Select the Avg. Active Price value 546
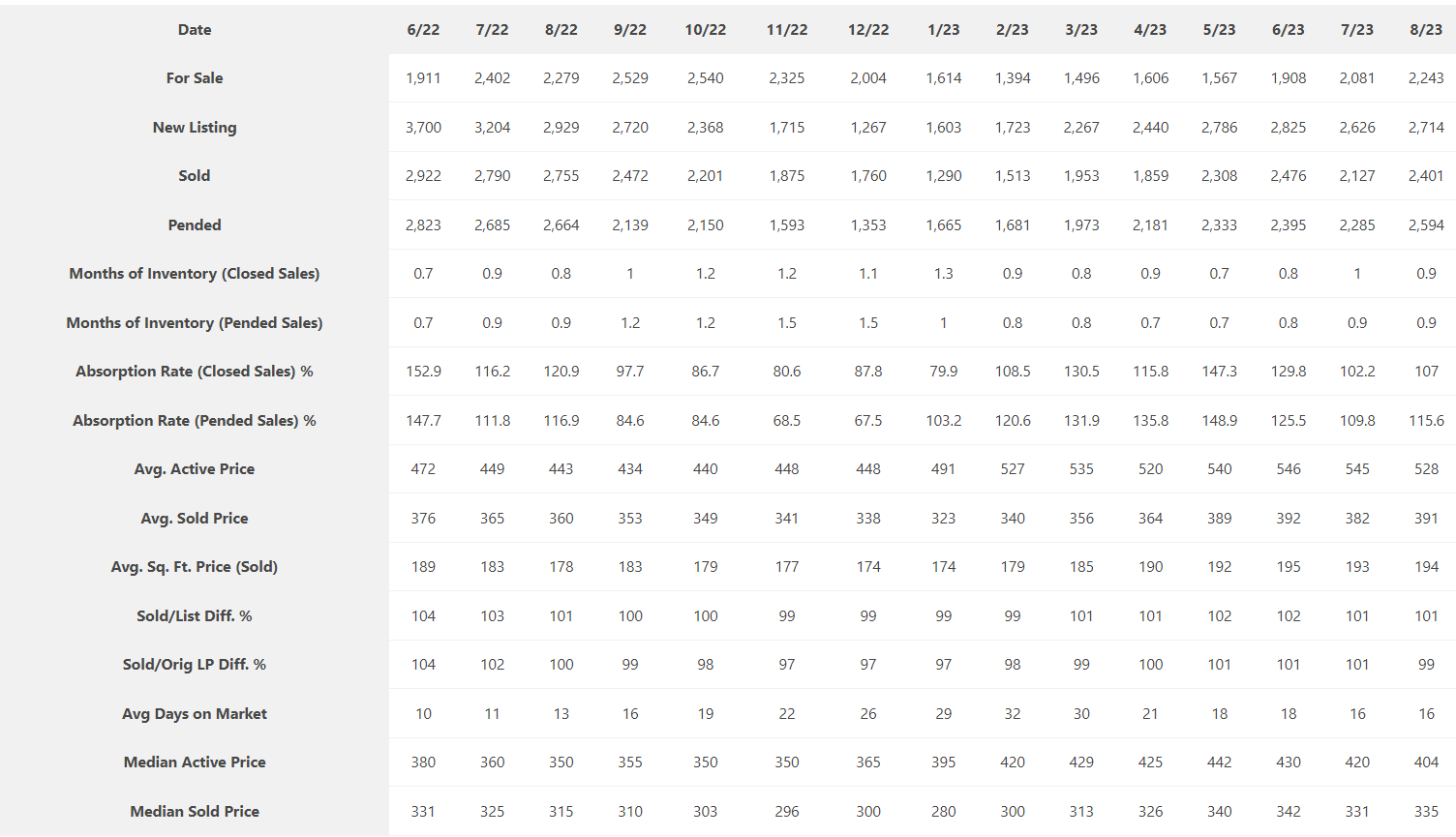 point(1289,469)
